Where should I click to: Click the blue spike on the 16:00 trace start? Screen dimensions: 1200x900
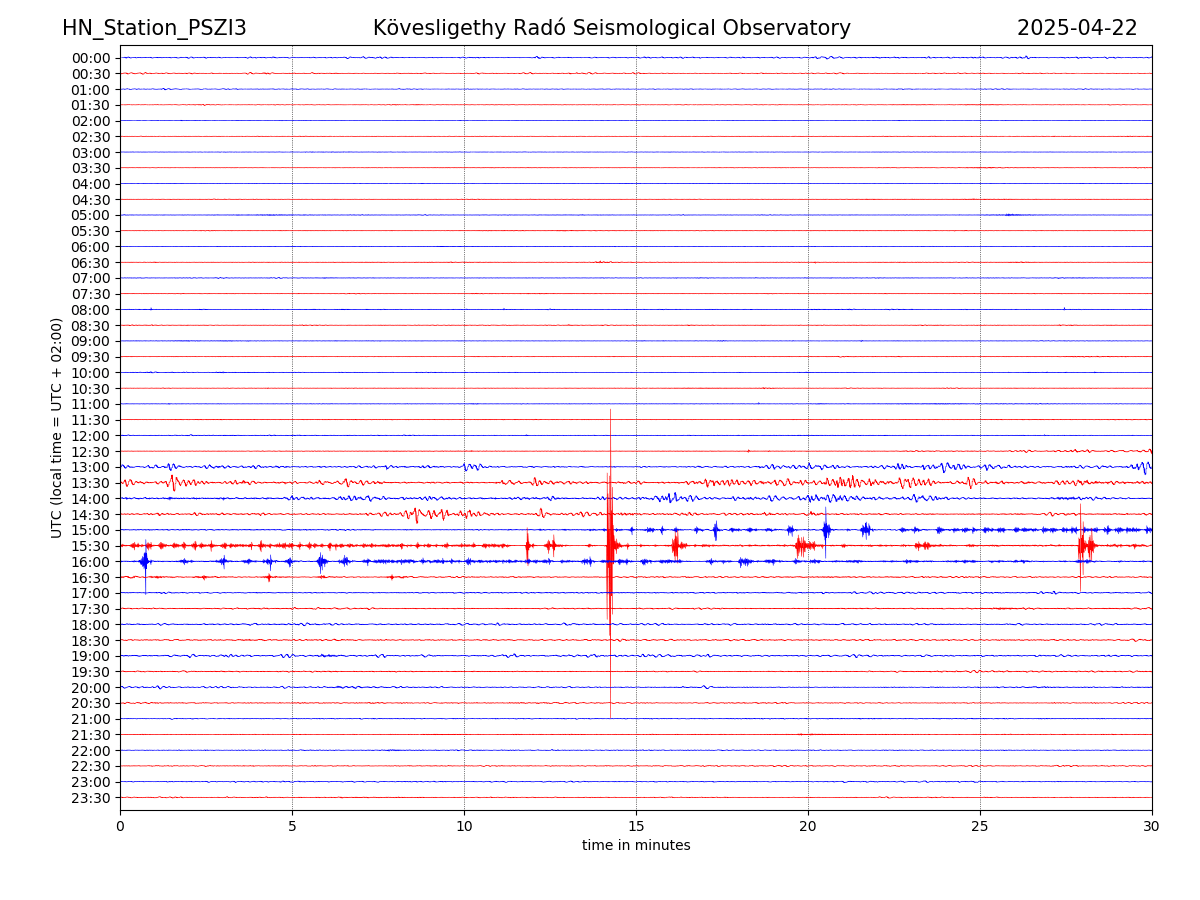pos(145,562)
